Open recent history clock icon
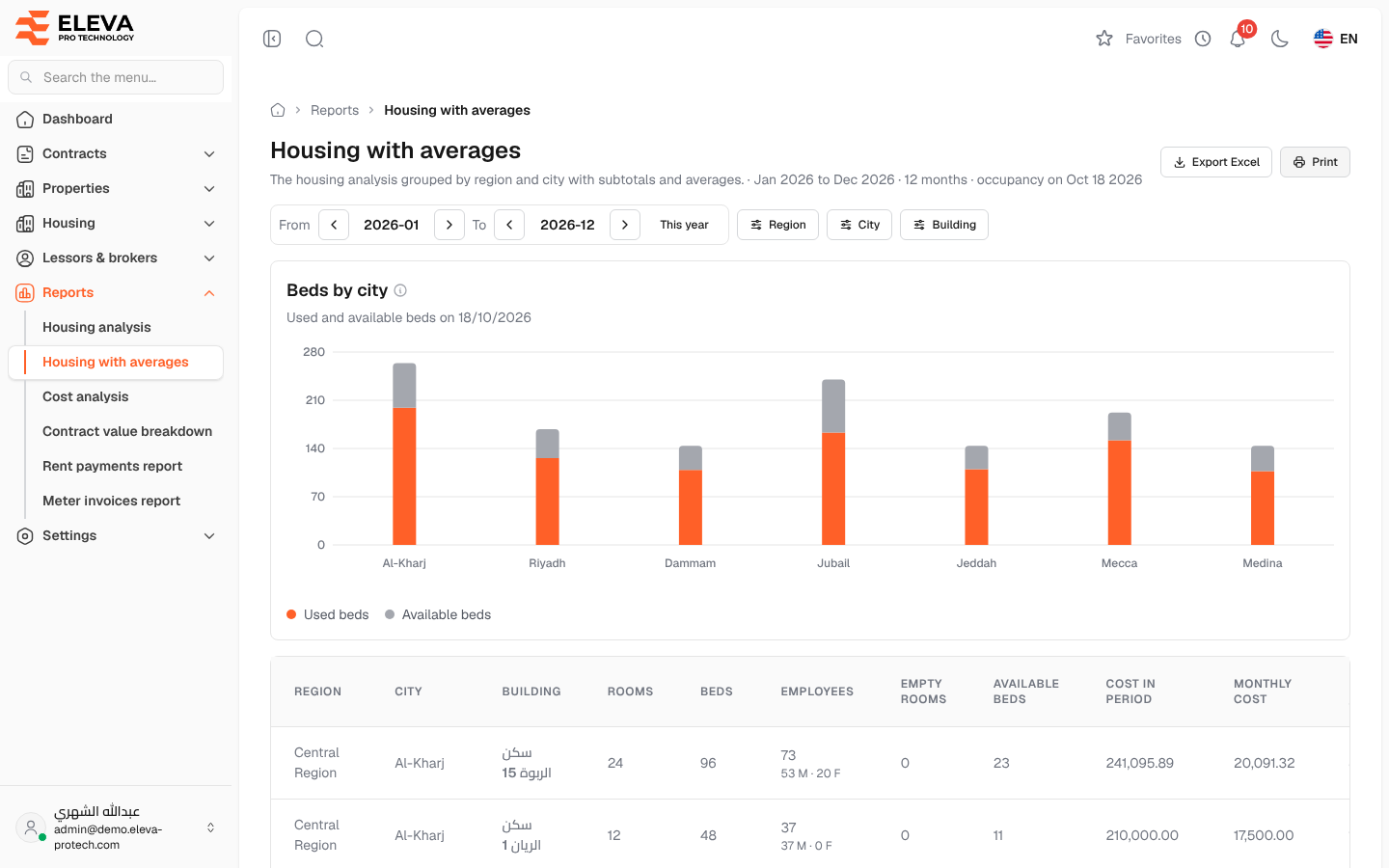Viewport: 1389px width, 868px height. (1203, 39)
